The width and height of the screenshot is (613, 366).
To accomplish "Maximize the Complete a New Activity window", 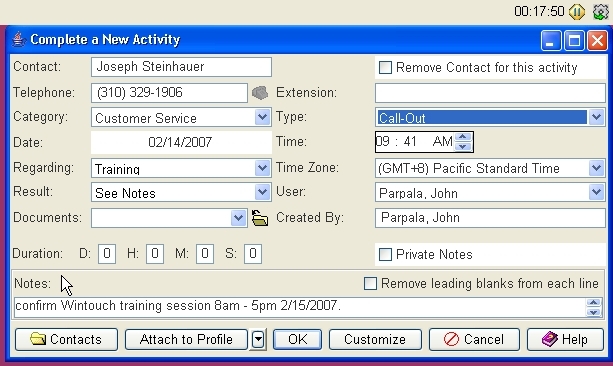I will click(574, 40).
